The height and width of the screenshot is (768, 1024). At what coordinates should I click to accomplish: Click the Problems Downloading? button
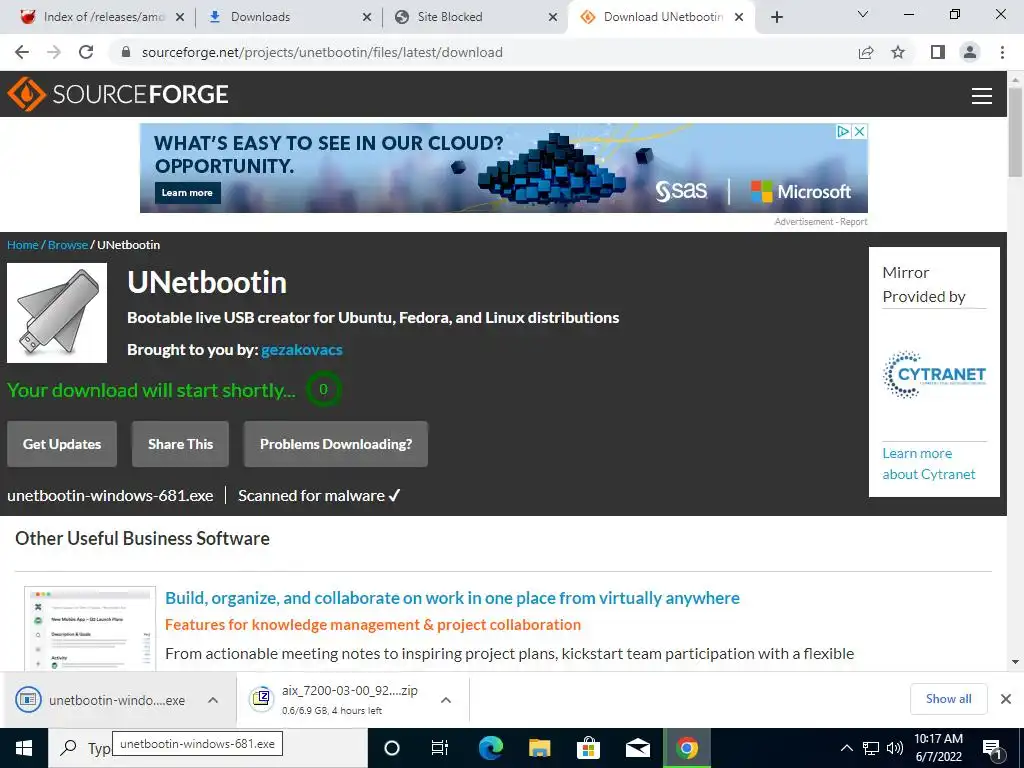[336, 444]
